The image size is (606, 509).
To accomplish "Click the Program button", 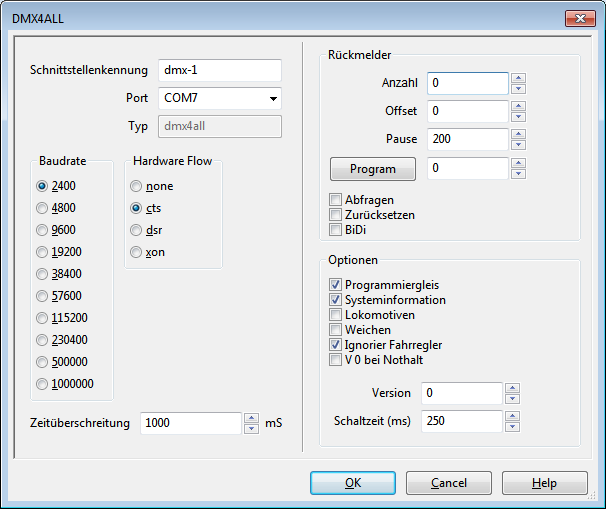I will click(x=372, y=169).
